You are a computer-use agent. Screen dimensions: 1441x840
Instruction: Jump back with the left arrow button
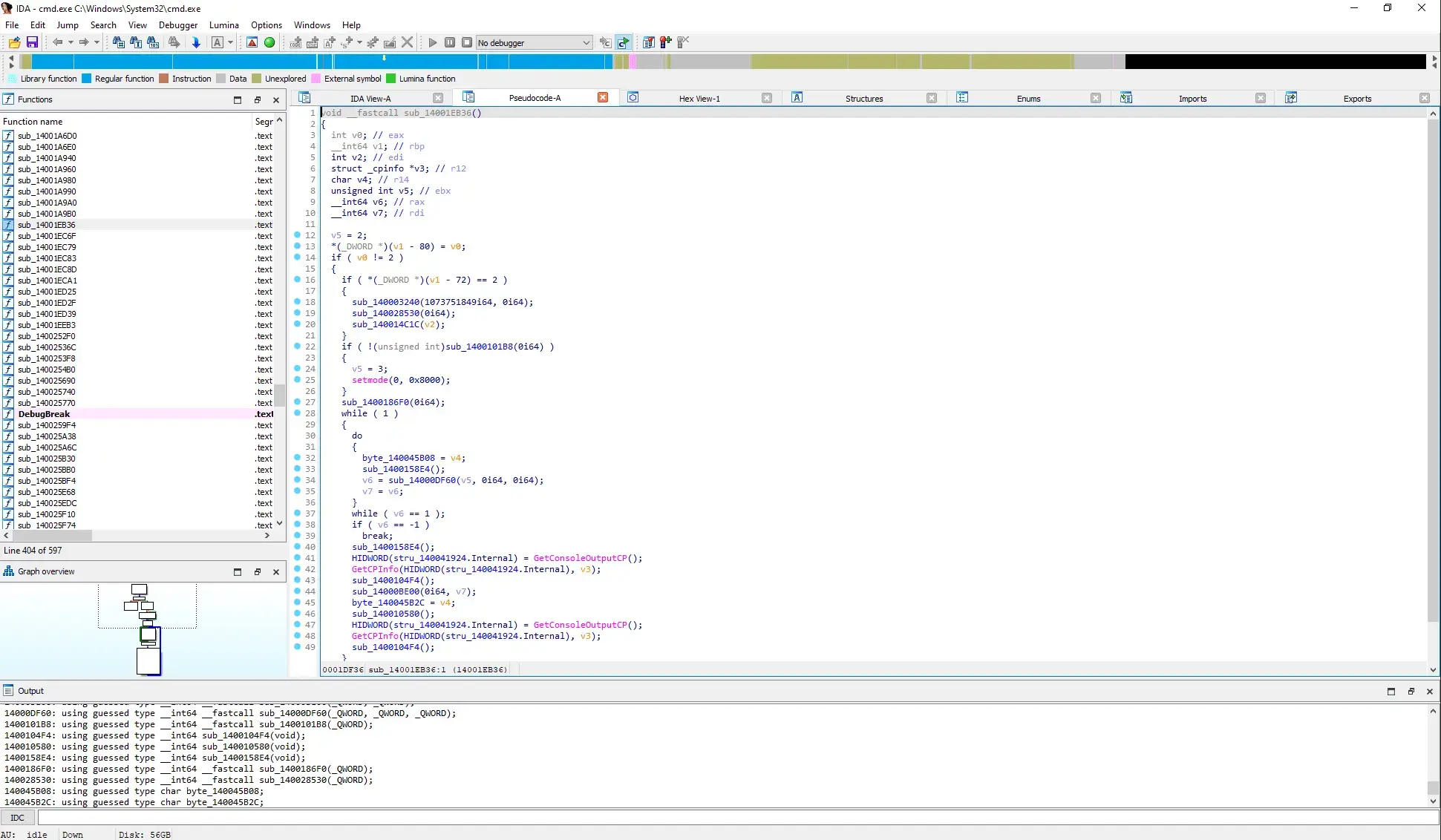58,42
